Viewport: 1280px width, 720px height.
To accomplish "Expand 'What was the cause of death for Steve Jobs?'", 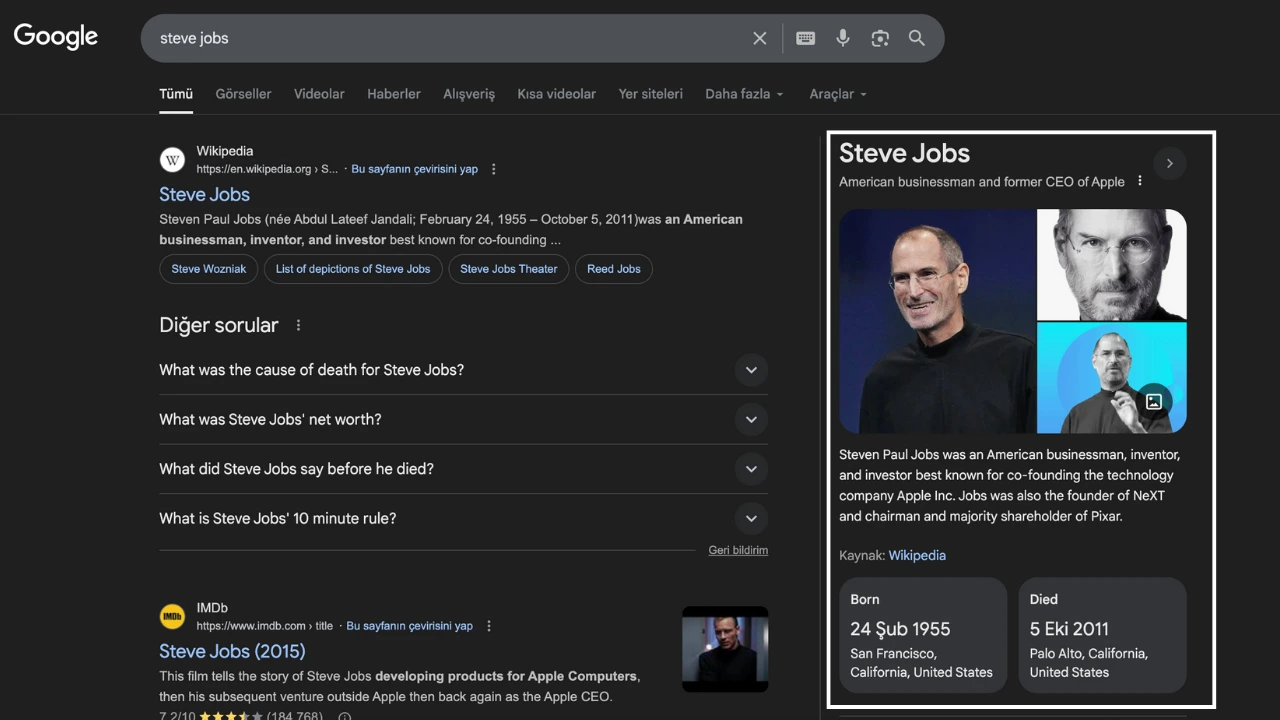I will pos(751,370).
